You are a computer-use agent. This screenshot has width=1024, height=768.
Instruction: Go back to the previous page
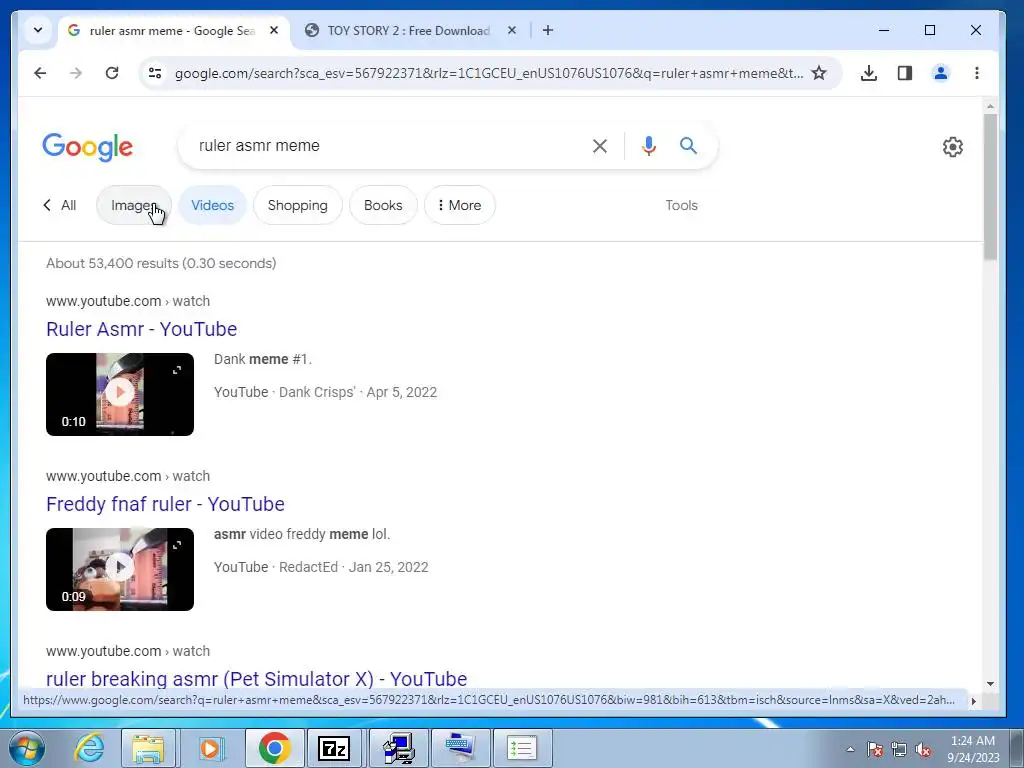coord(40,73)
